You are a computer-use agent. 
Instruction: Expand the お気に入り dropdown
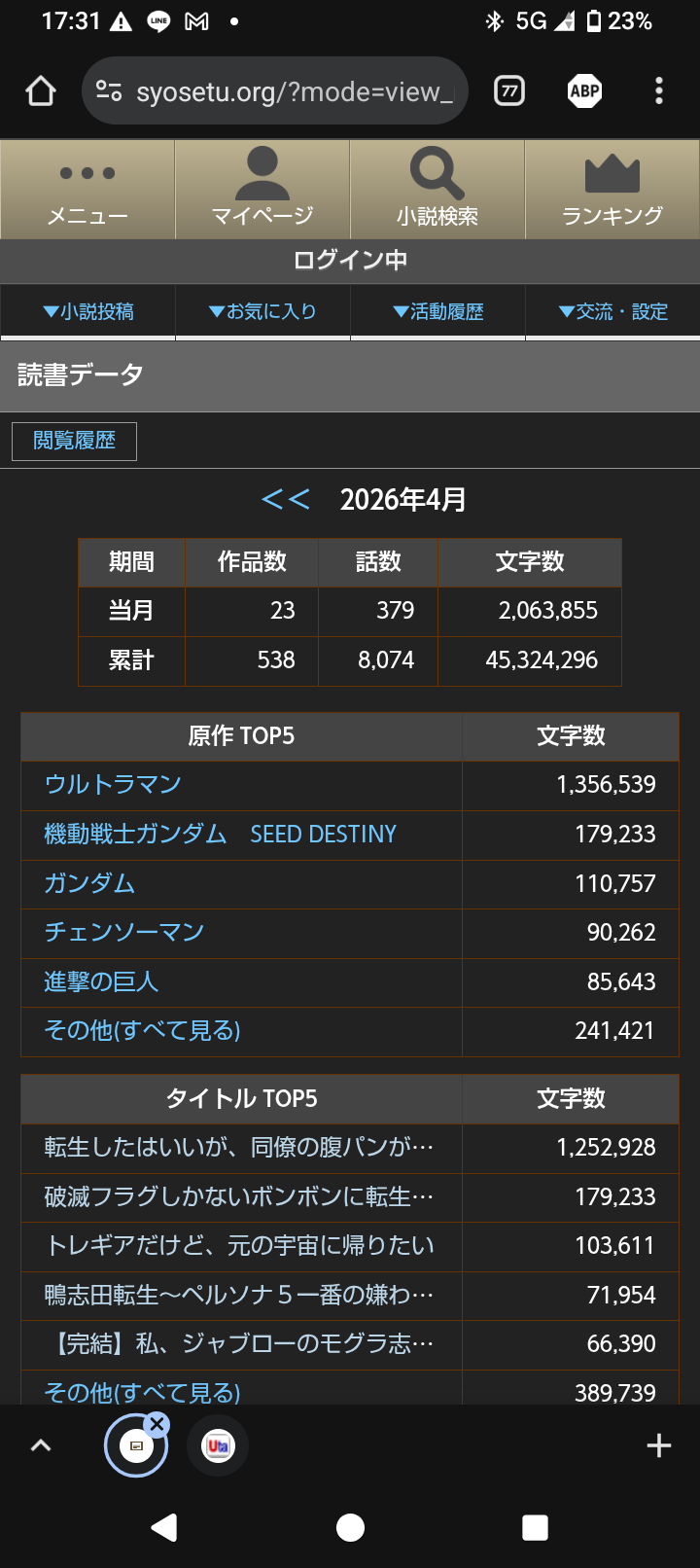pyautogui.click(x=262, y=311)
